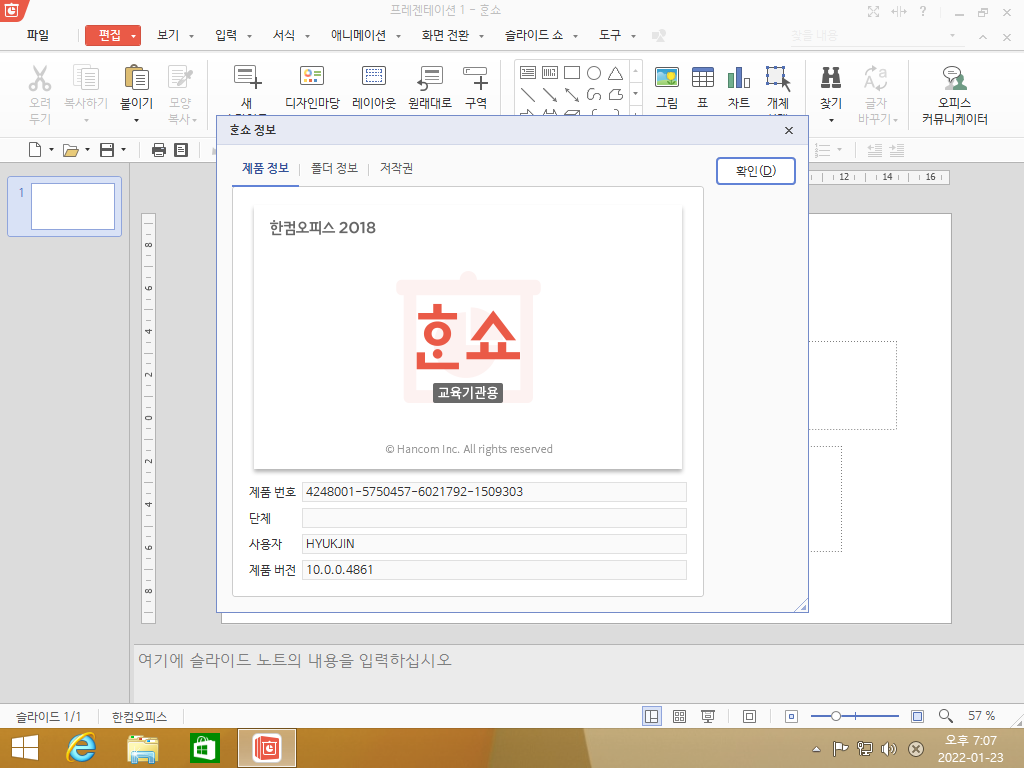Click the Section (구역) icon
The width and height of the screenshot is (1024, 768).
[475, 78]
